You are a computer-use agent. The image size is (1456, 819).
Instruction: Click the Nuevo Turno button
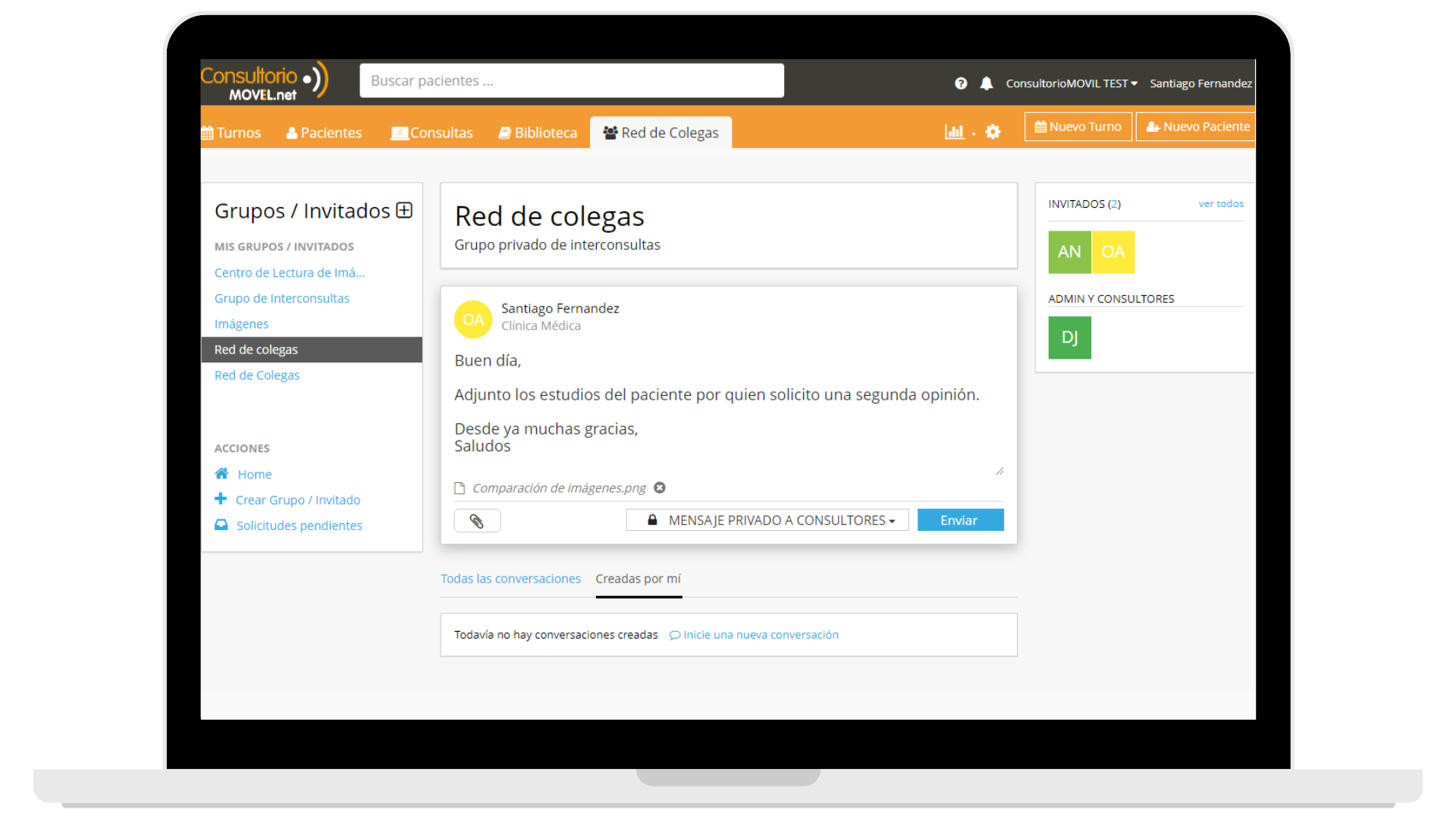click(x=1078, y=127)
